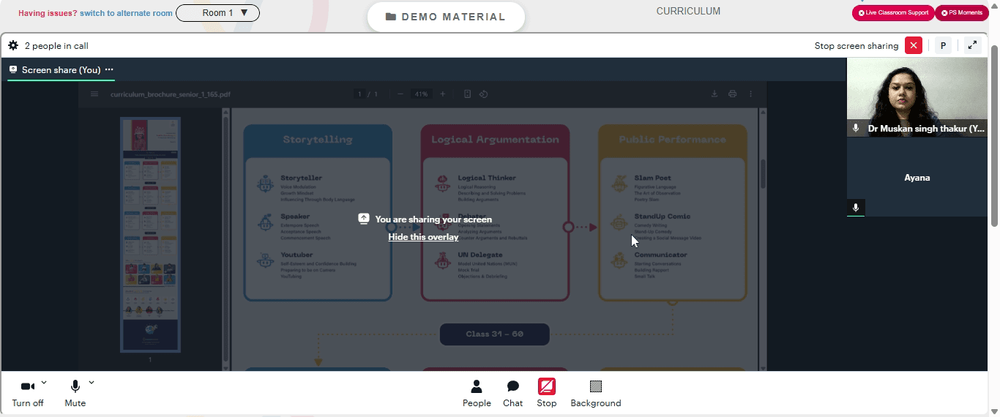The width and height of the screenshot is (1000, 417).
Task: Click the PDF zoom in plus icon
Action: point(443,94)
